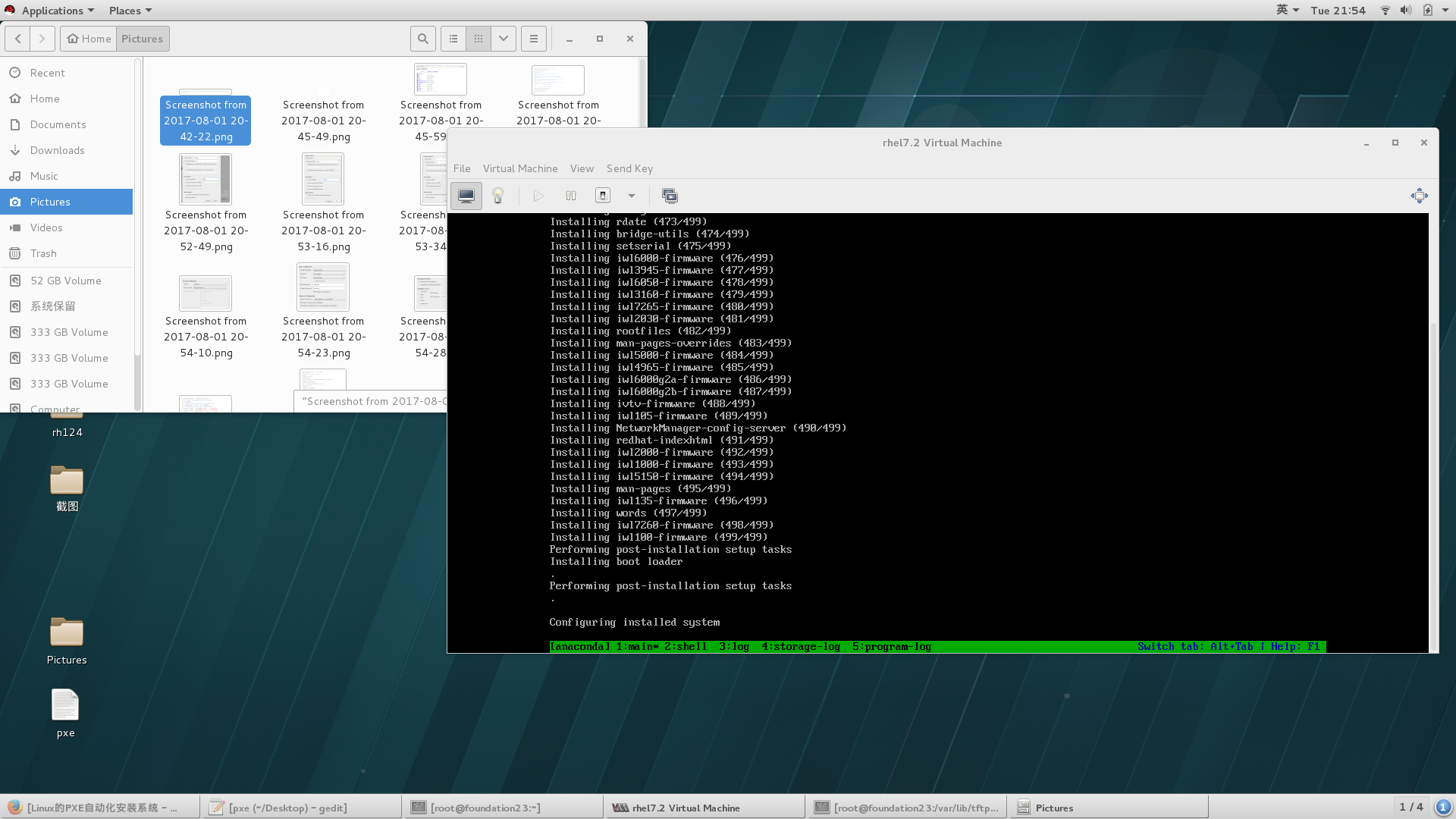
Task: Switch to /var/lib/tftp terminal taskbar item
Action: click(x=907, y=808)
